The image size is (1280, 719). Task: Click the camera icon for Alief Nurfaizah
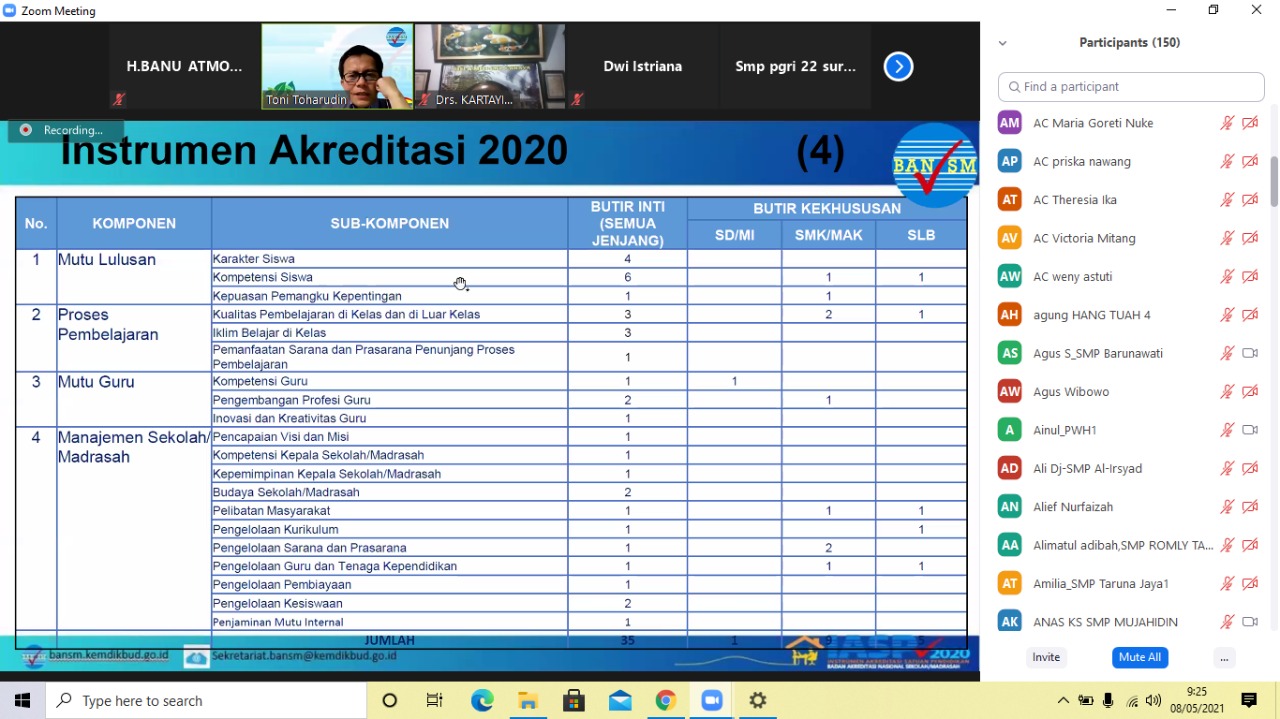coord(1250,507)
